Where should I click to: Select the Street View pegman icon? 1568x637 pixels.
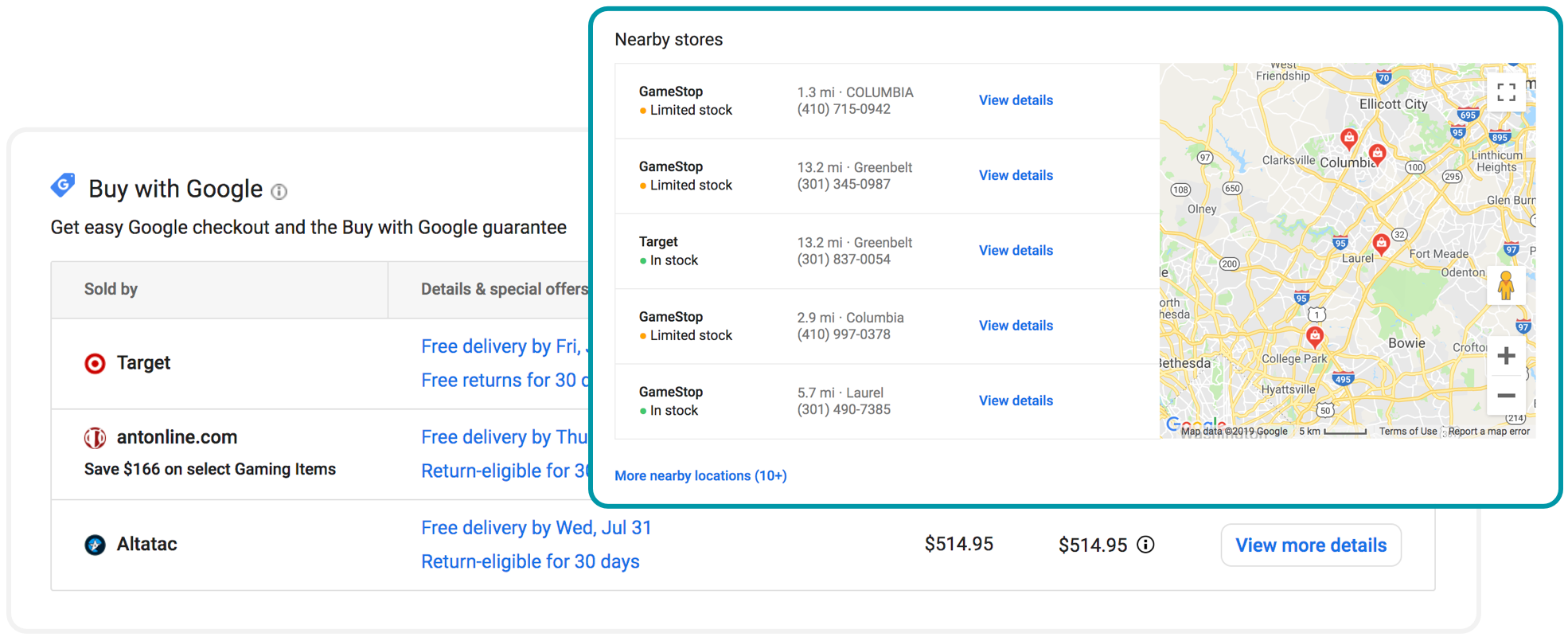1506,286
